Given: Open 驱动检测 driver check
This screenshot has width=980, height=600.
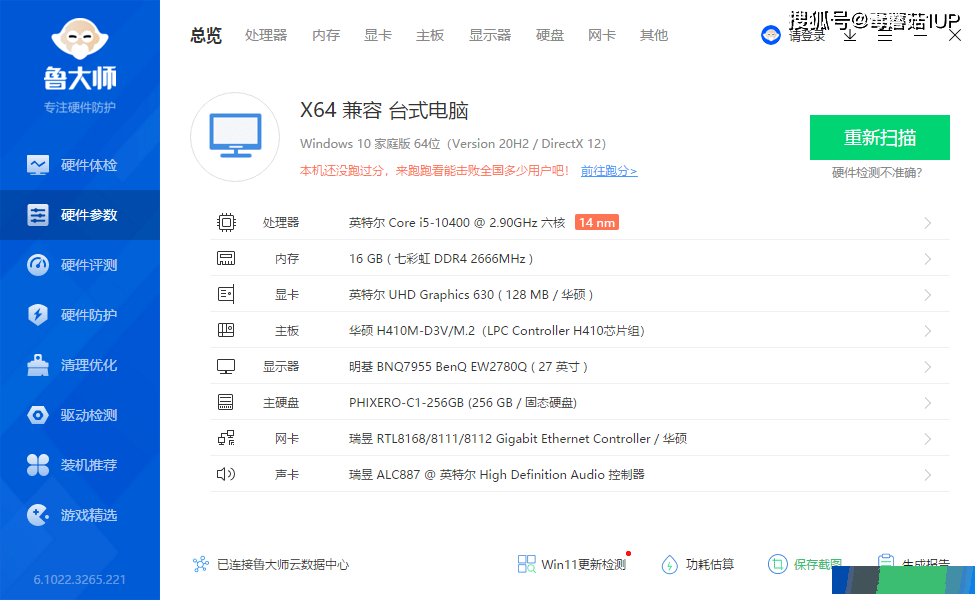Looking at the screenshot, I should pyautogui.click(x=80, y=415).
